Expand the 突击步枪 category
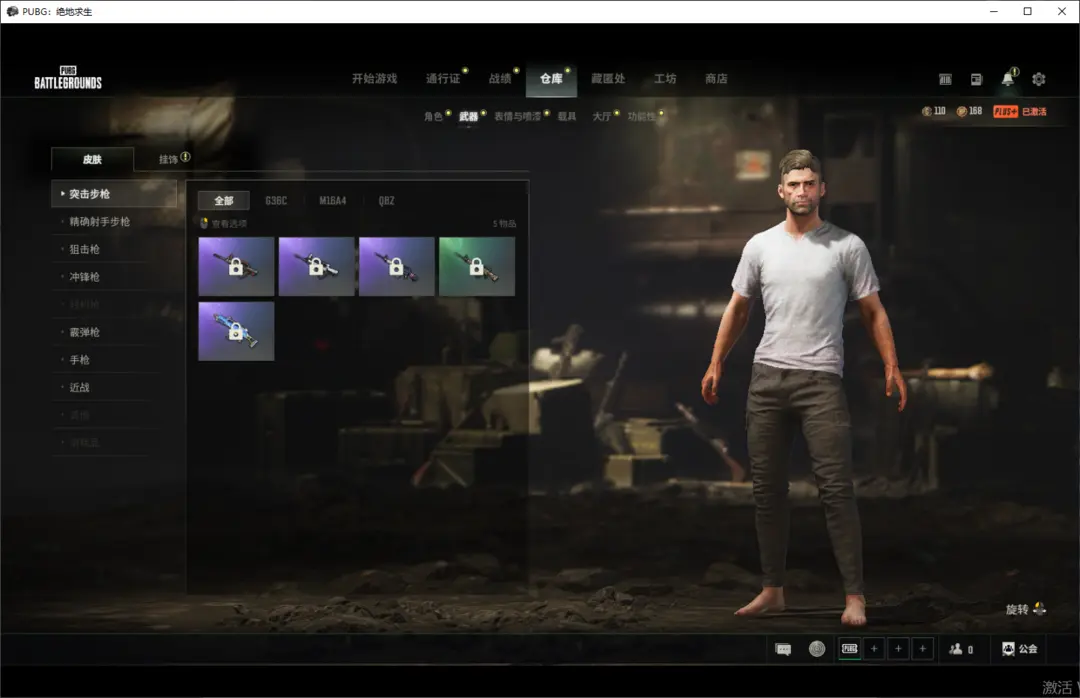Image resolution: width=1080 pixels, height=698 pixels. coord(114,194)
